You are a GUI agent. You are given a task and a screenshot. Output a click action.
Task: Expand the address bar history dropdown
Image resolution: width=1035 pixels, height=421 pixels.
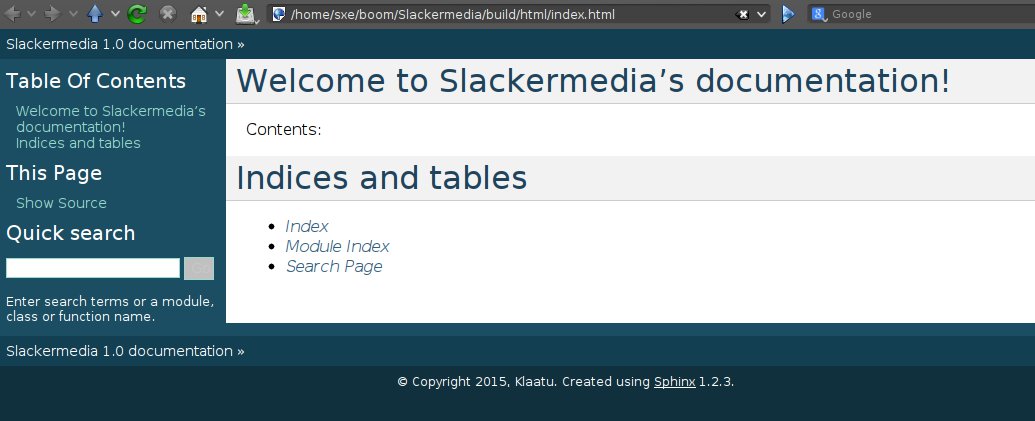pos(762,15)
